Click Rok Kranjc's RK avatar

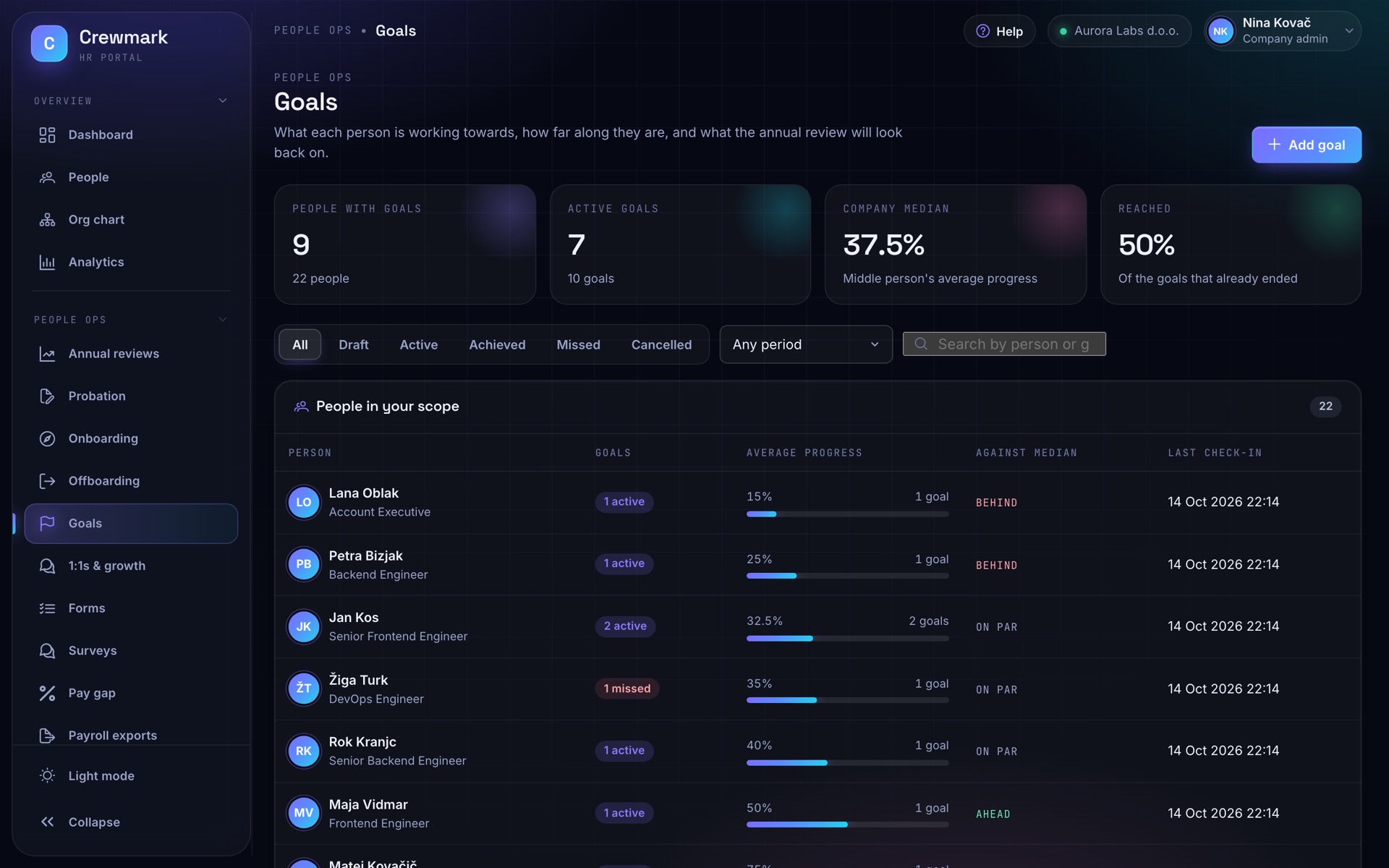(304, 751)
